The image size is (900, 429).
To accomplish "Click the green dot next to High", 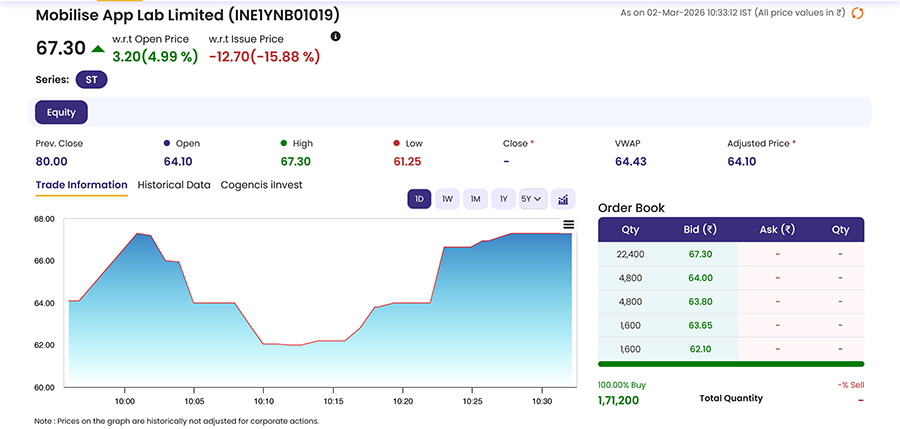I will pos(284,144).
